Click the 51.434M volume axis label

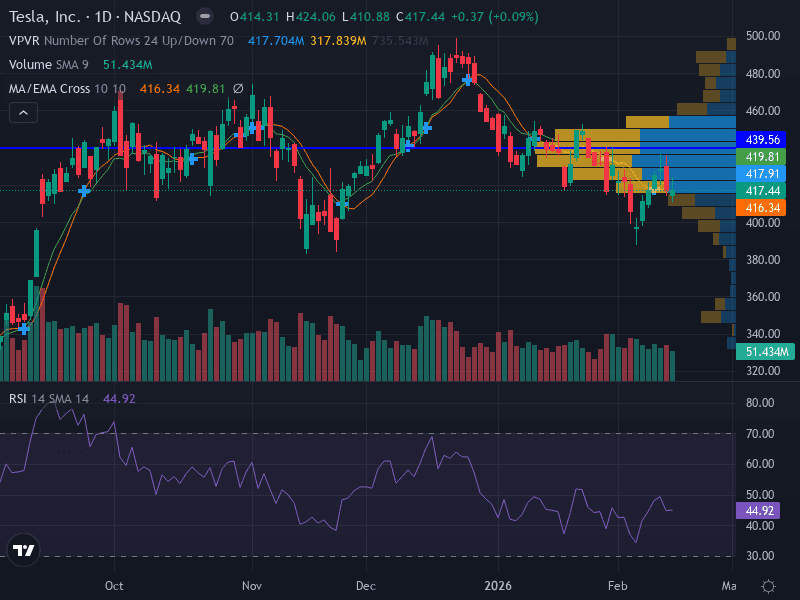point(765,352)
